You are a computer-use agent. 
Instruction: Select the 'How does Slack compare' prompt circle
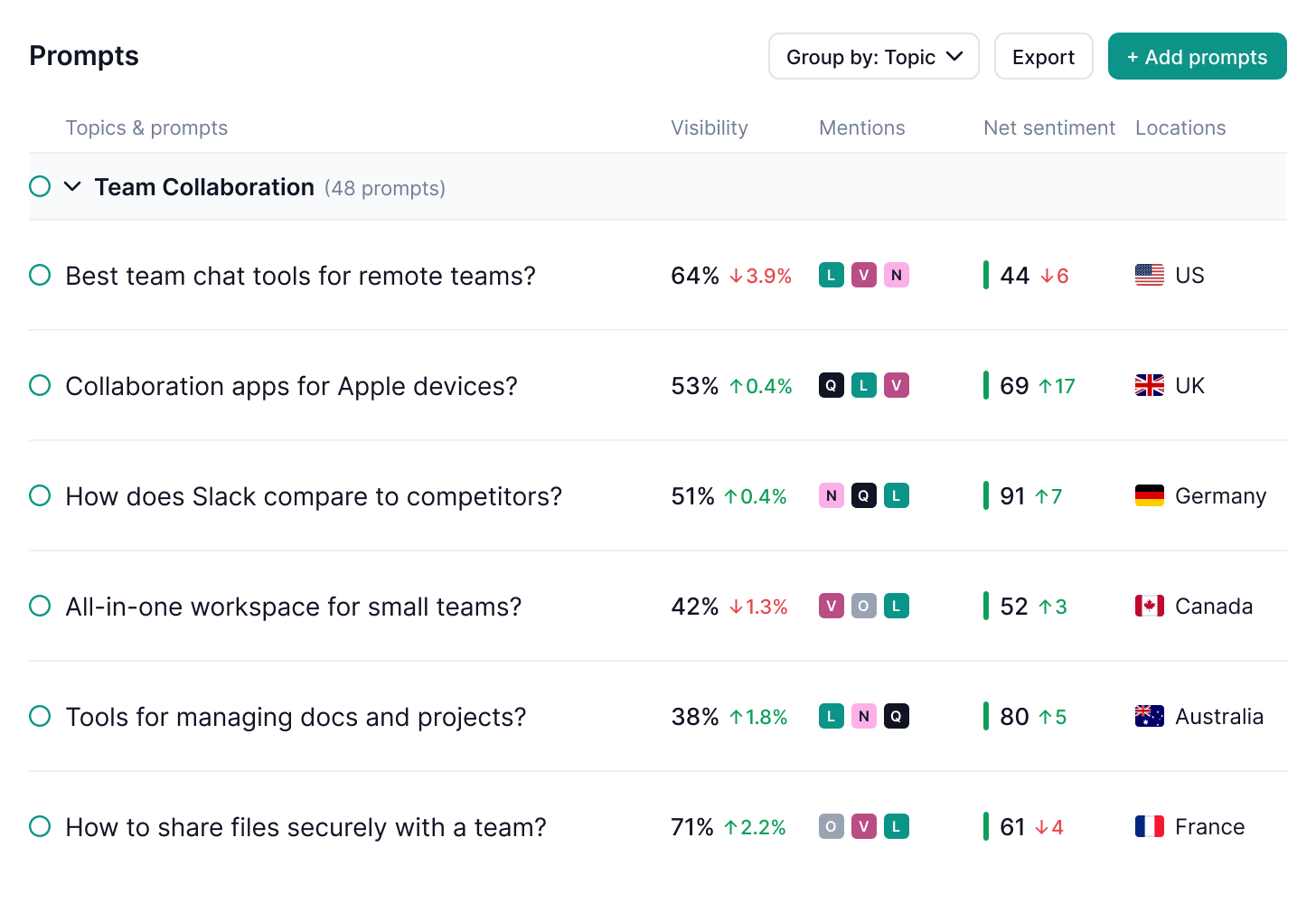[40, 495]
